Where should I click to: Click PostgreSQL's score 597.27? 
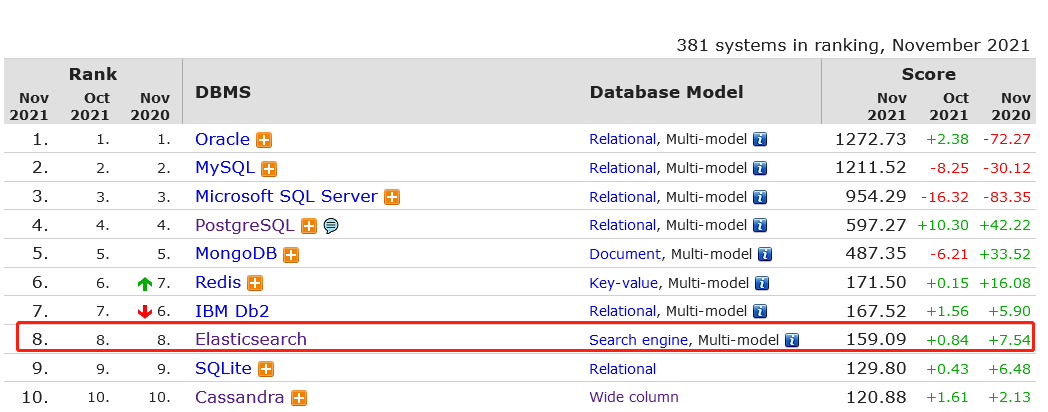(877, 225)
